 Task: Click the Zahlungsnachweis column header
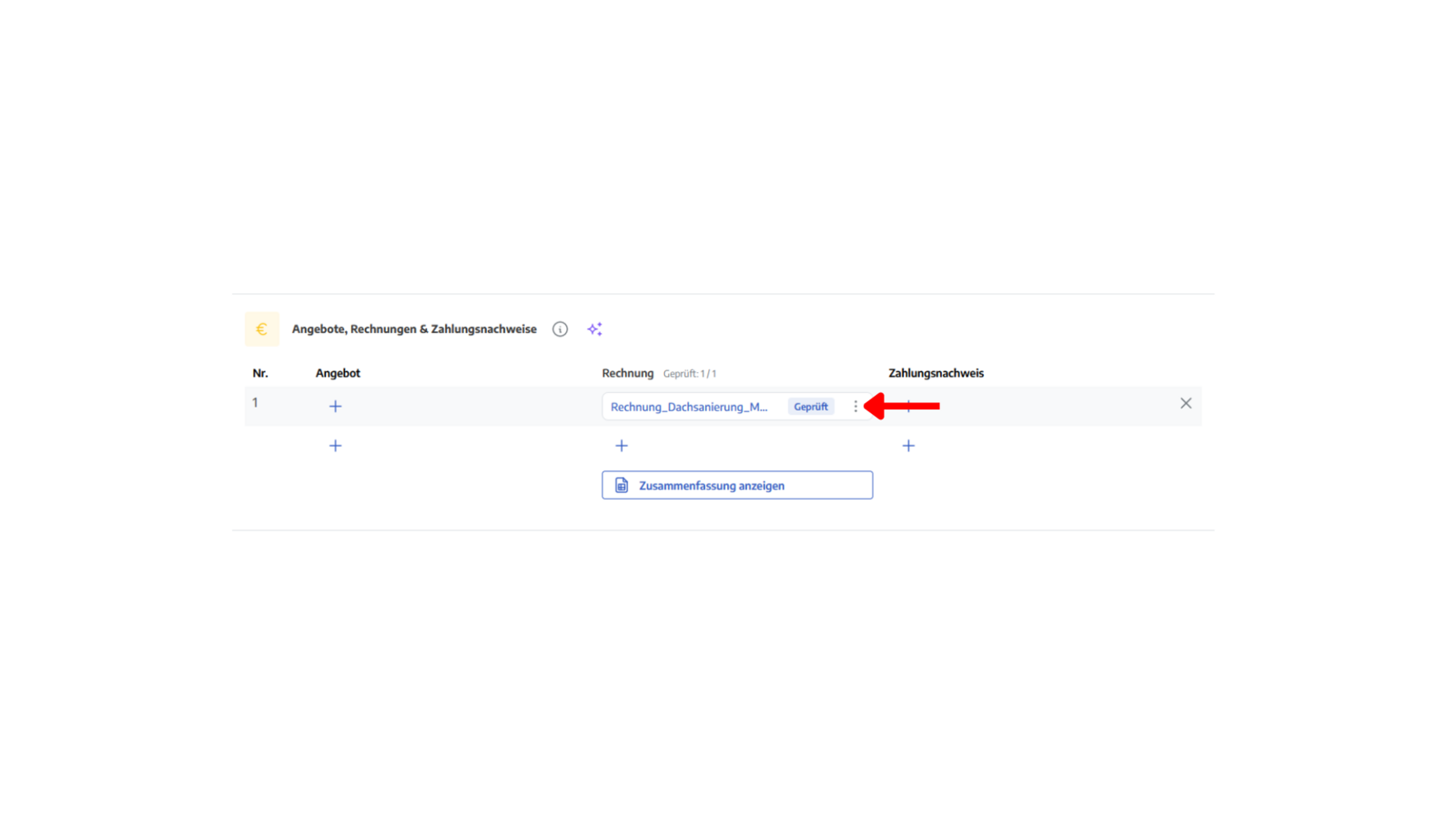coord(936,373)
